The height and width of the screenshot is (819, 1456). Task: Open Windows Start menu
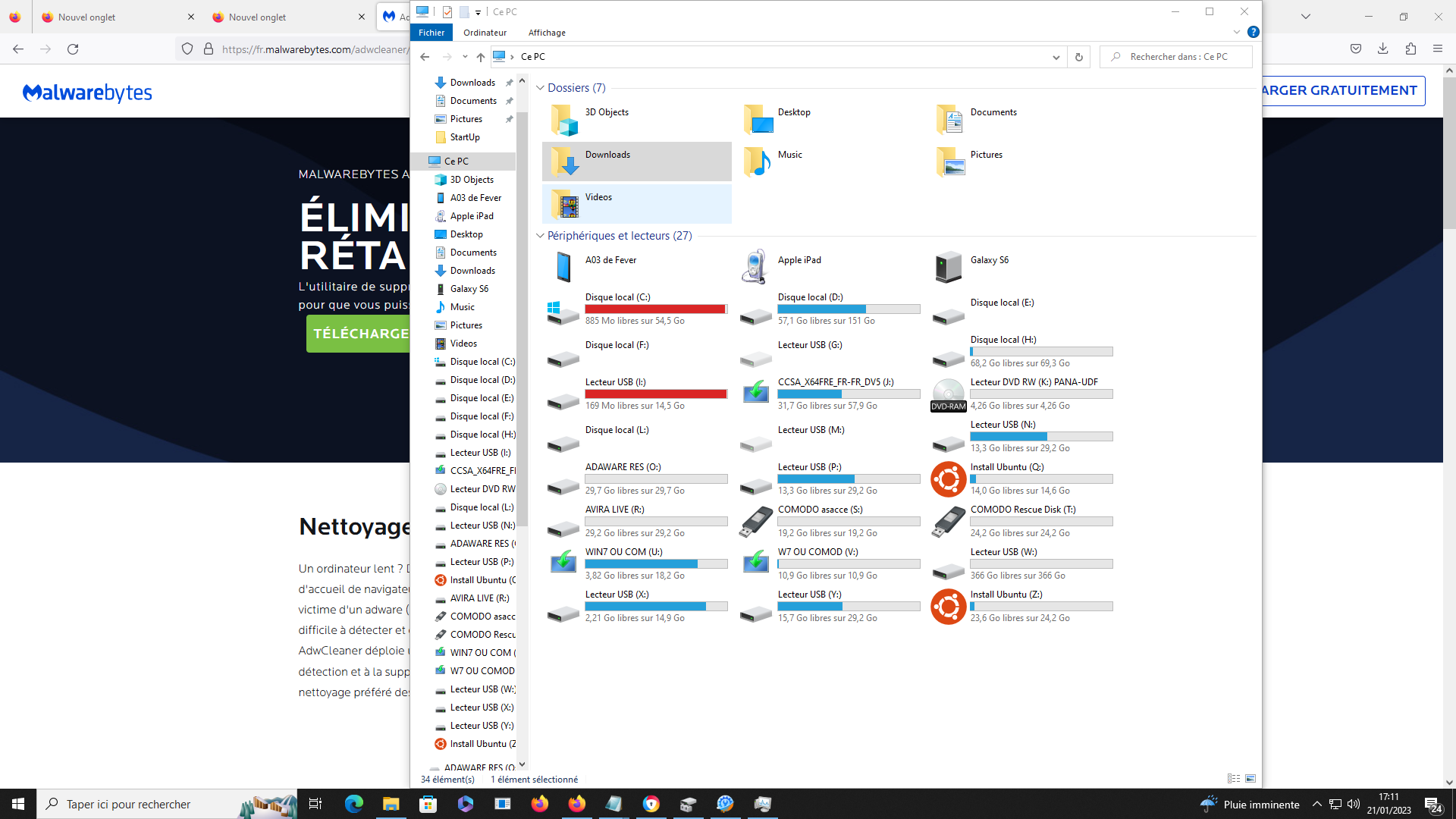coord(18,804)
